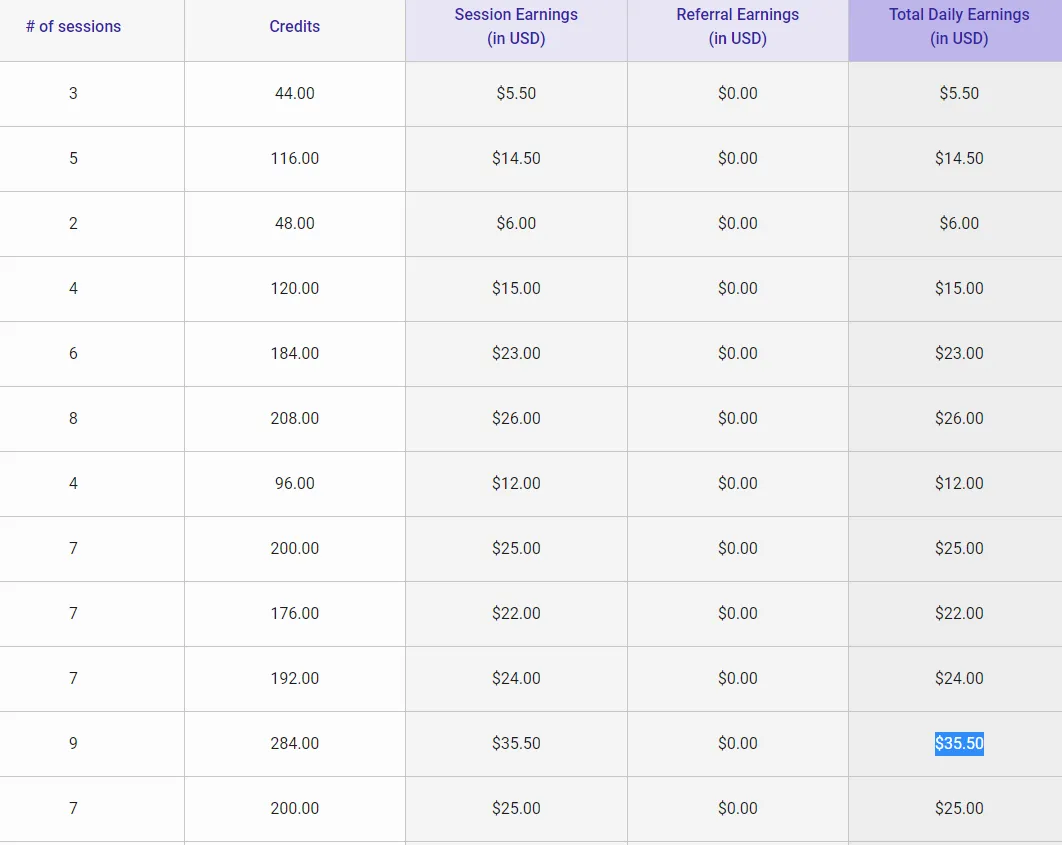1062x845 pixels.
Task: Click referral $0.00 in the 184.00 credits row
Action: pos(738,353)
